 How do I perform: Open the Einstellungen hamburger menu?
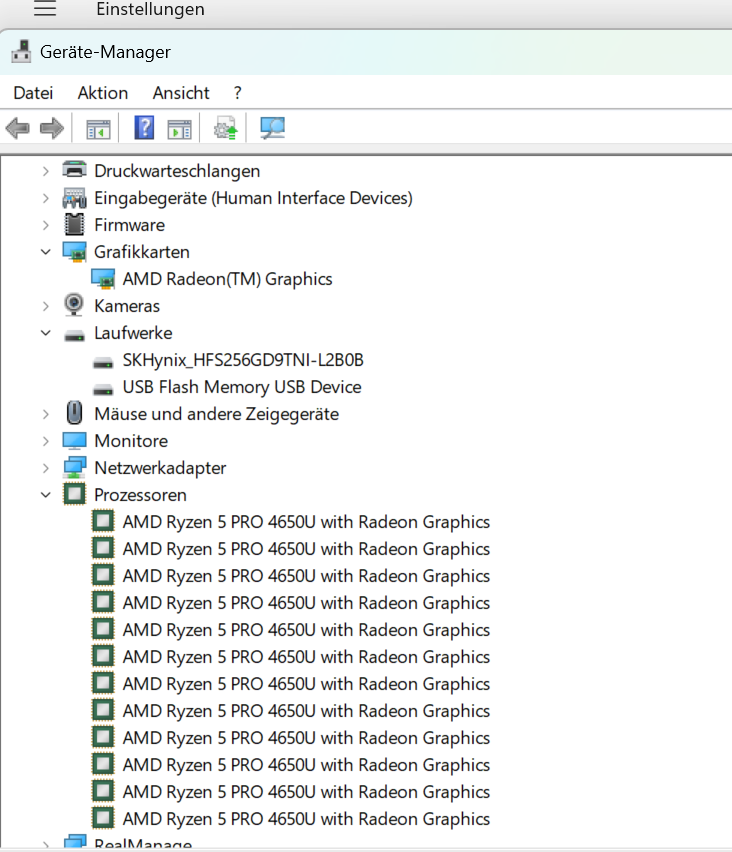[x=45, y=8]
